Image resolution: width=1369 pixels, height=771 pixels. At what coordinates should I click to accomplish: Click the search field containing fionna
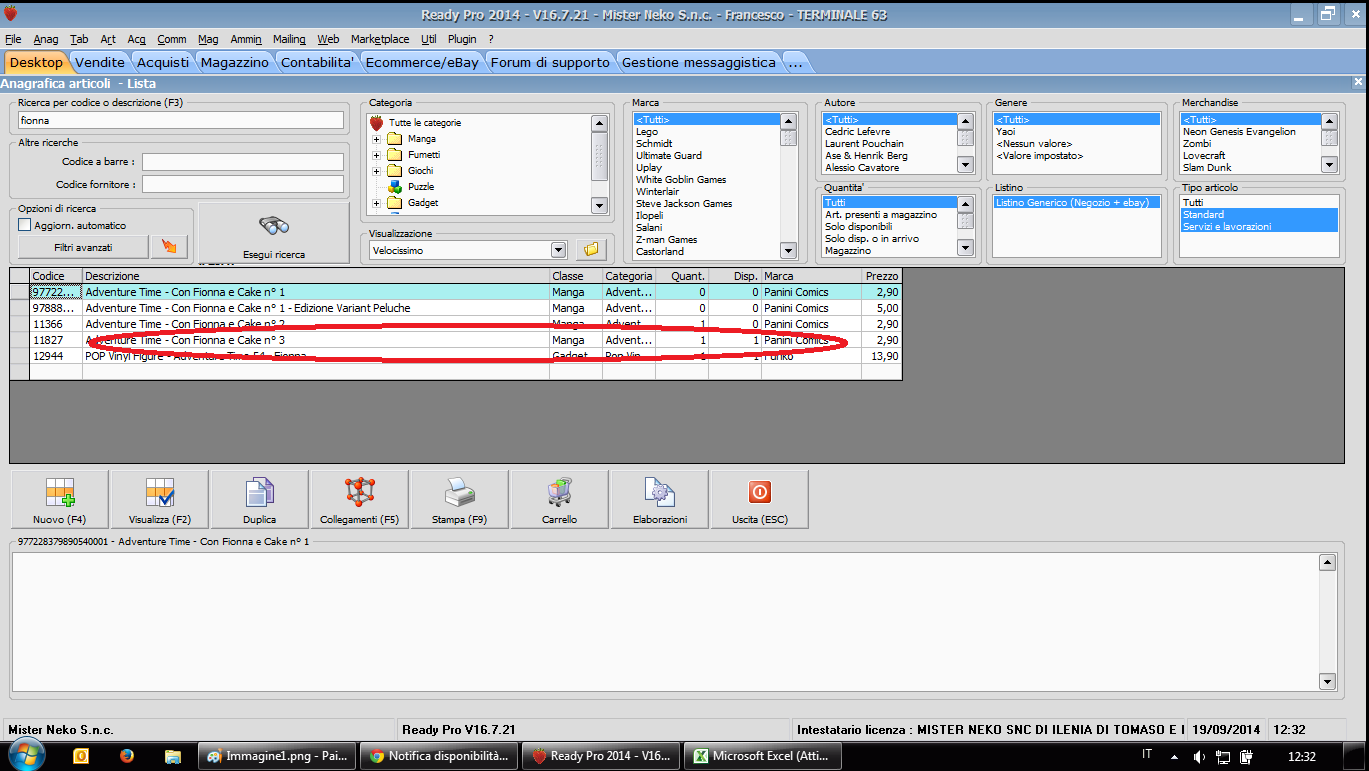coord(181,120)
